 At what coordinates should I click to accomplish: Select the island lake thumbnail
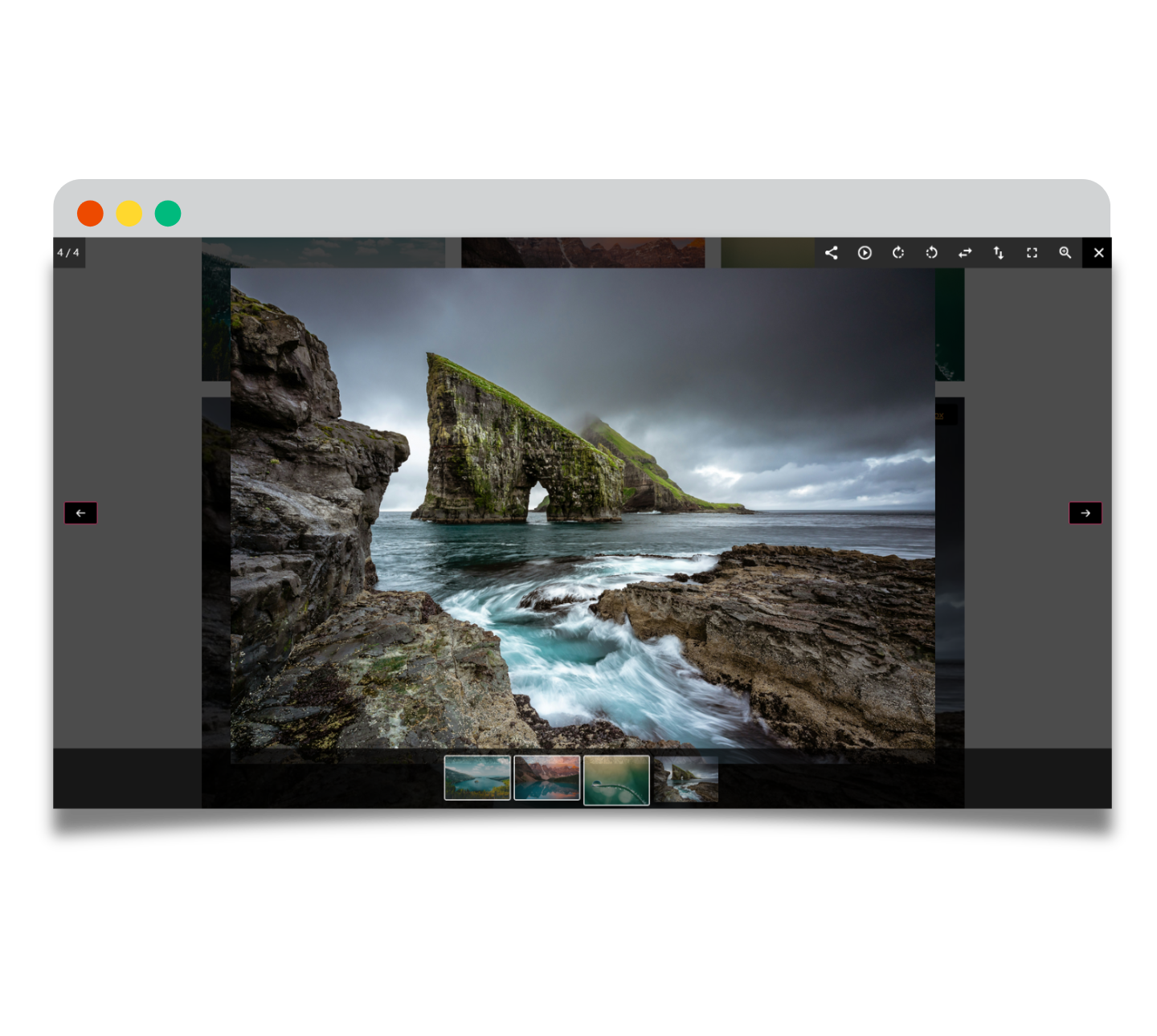pos(477,777)
